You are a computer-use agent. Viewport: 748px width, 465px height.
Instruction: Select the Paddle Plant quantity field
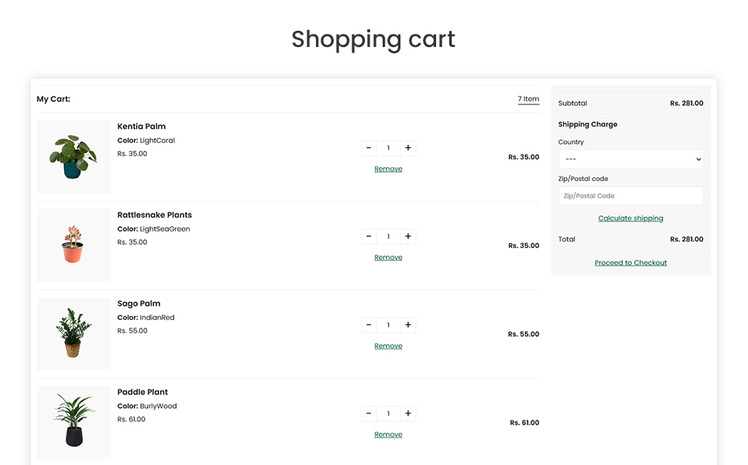[388, 413]
